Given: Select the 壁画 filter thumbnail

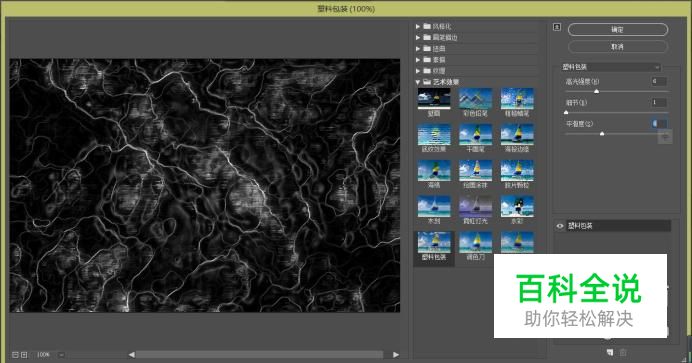Looking at the screenshot, I should (x=434, y=102).
